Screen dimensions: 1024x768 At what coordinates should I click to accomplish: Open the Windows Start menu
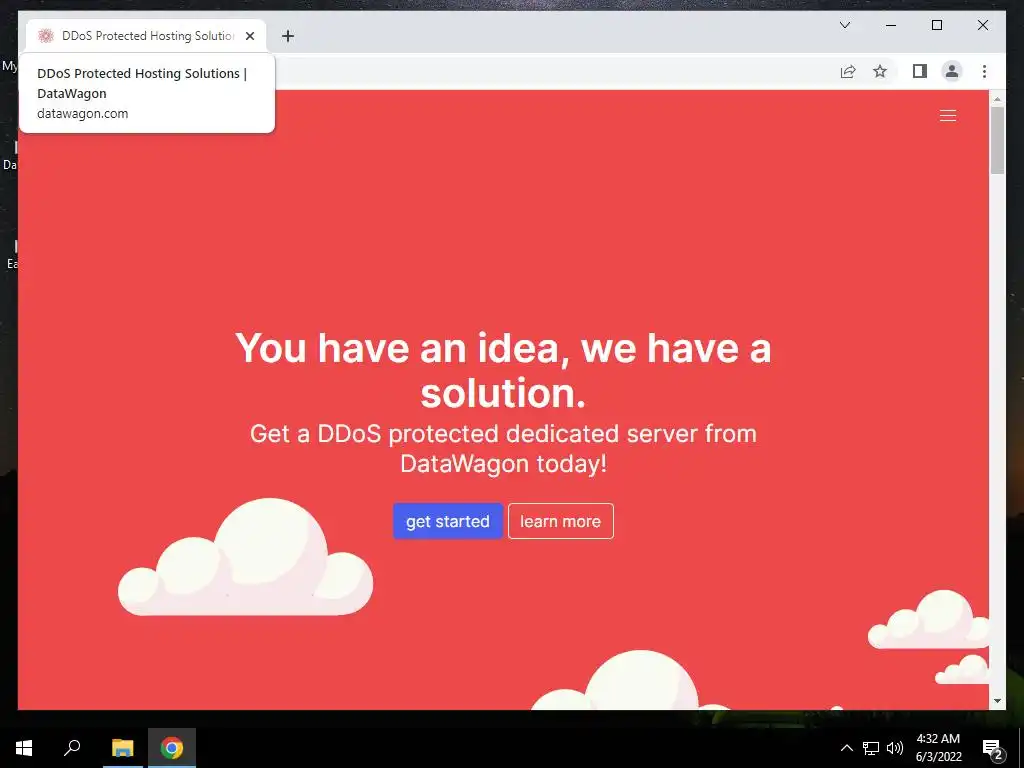24,748
